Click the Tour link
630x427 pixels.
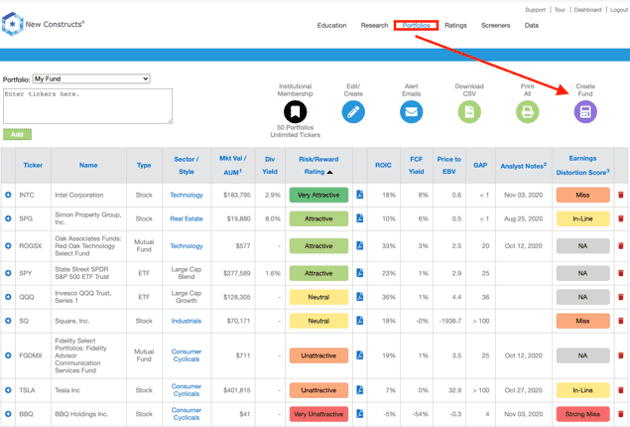560,10
